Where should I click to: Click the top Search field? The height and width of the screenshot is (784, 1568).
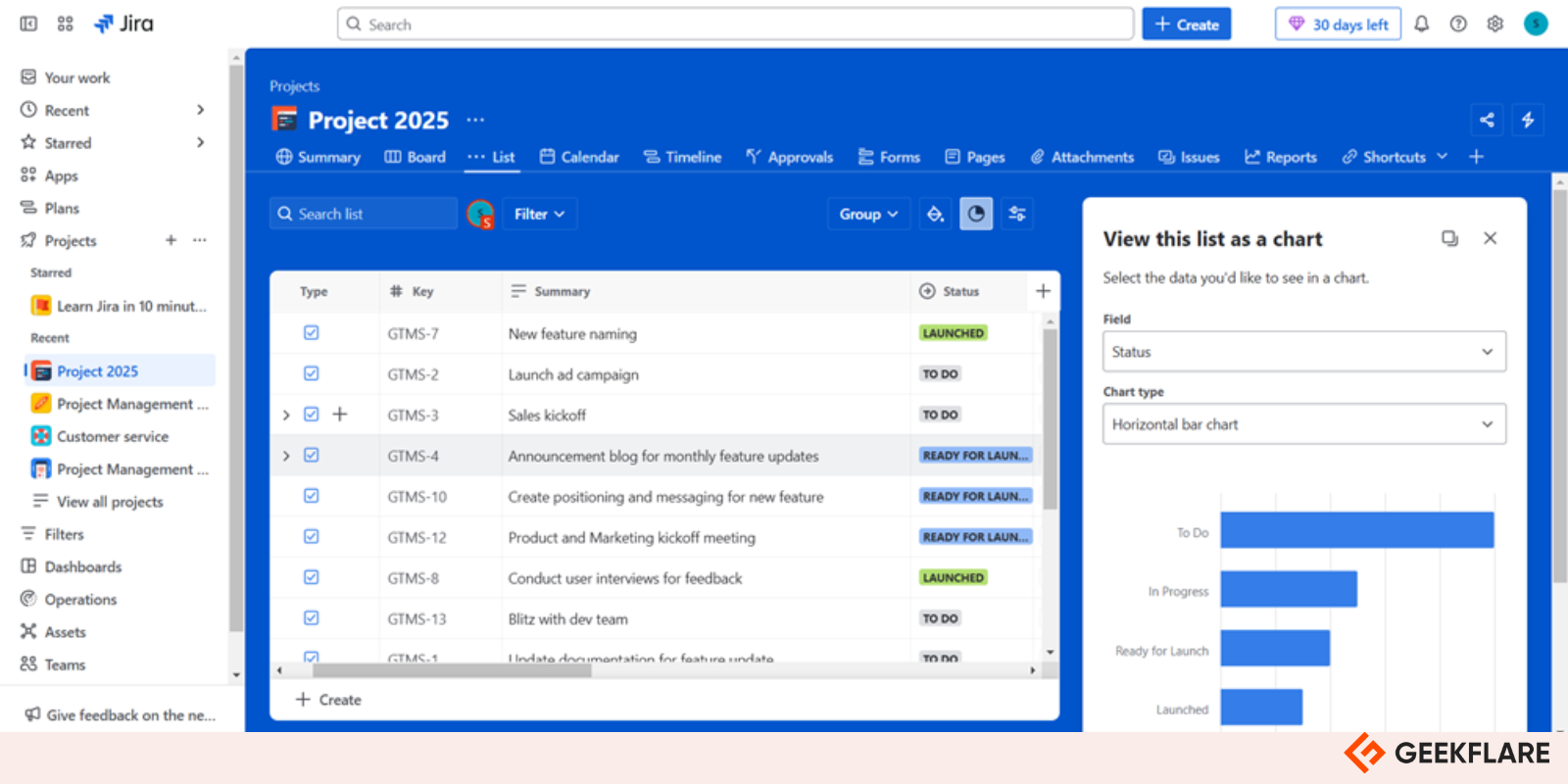pos(736,24)
